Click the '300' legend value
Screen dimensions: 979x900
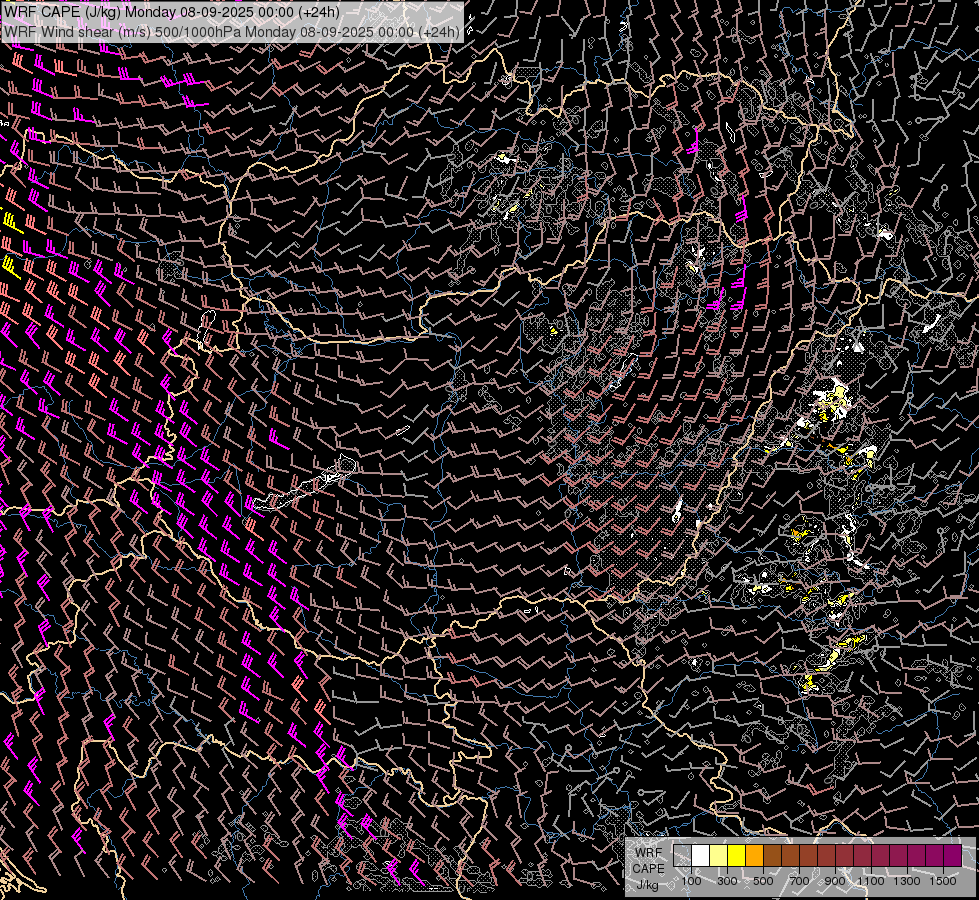[x=727, y=881]
